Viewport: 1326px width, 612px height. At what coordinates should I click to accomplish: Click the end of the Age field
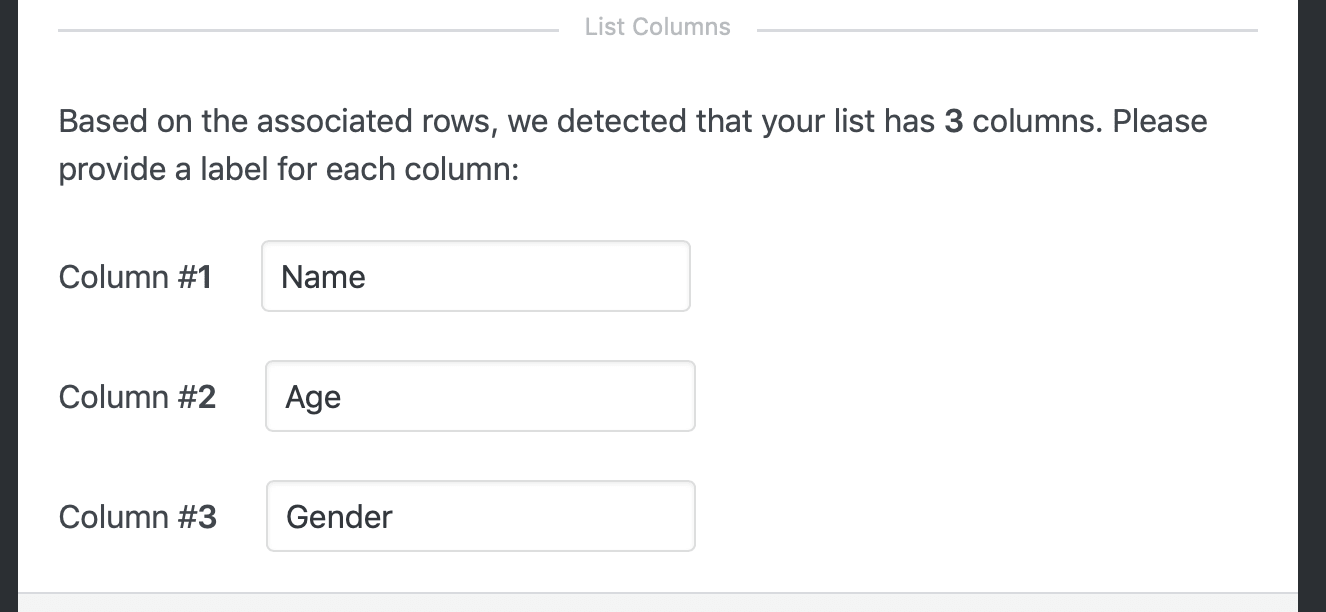click(x=660, y=396)
